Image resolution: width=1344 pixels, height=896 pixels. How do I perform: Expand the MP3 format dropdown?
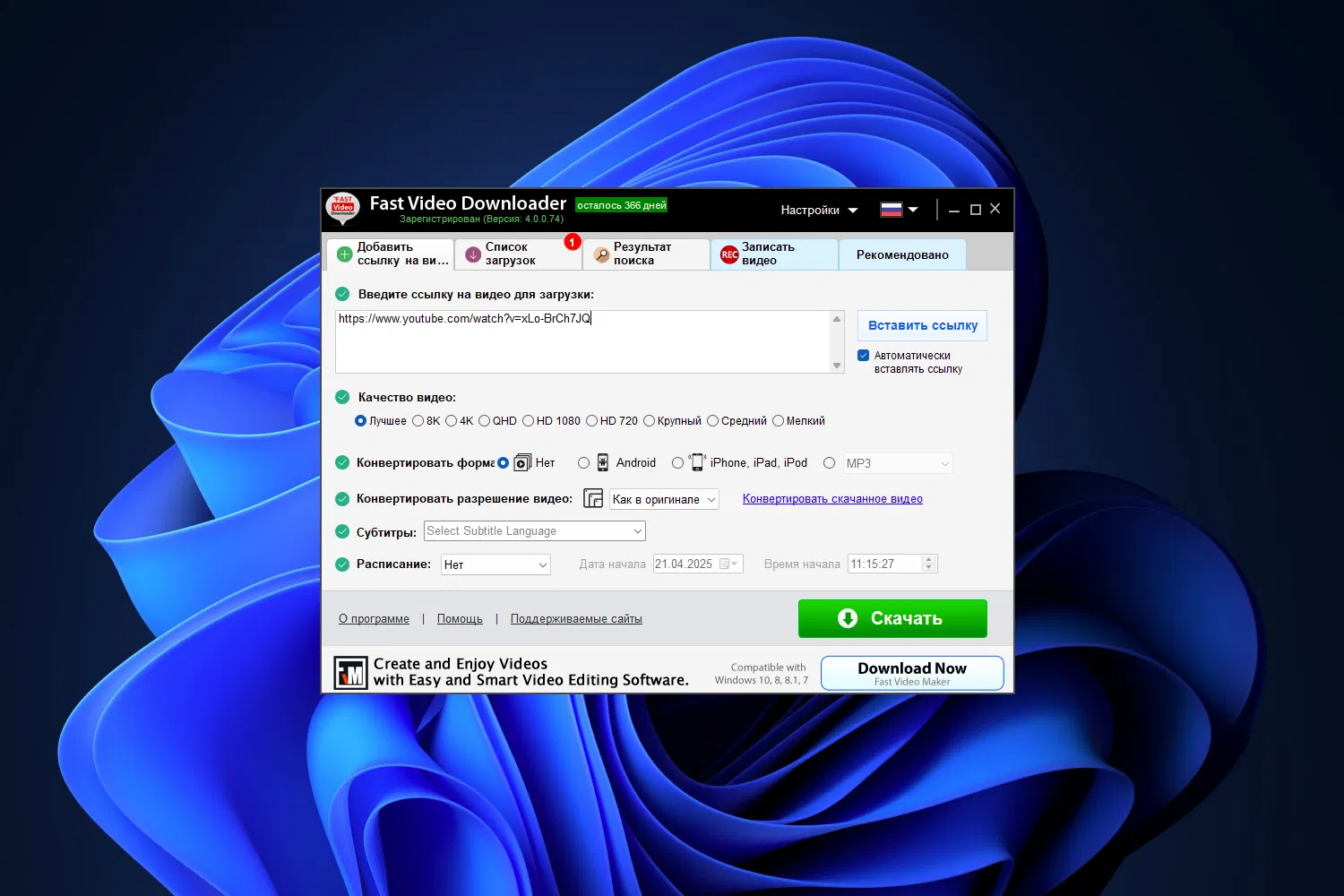898,463
